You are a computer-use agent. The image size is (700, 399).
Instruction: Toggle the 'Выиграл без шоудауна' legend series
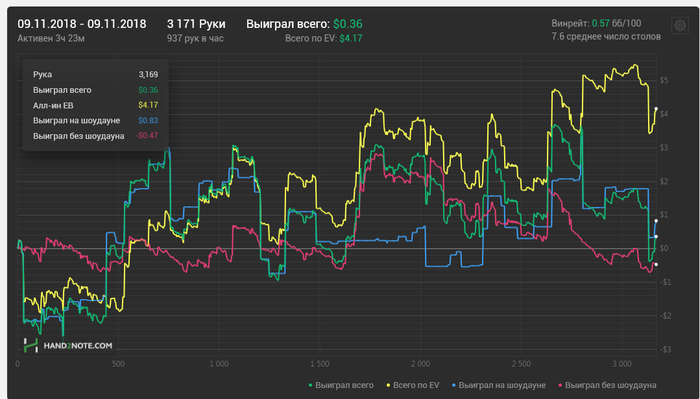click(x=607, y=385)
